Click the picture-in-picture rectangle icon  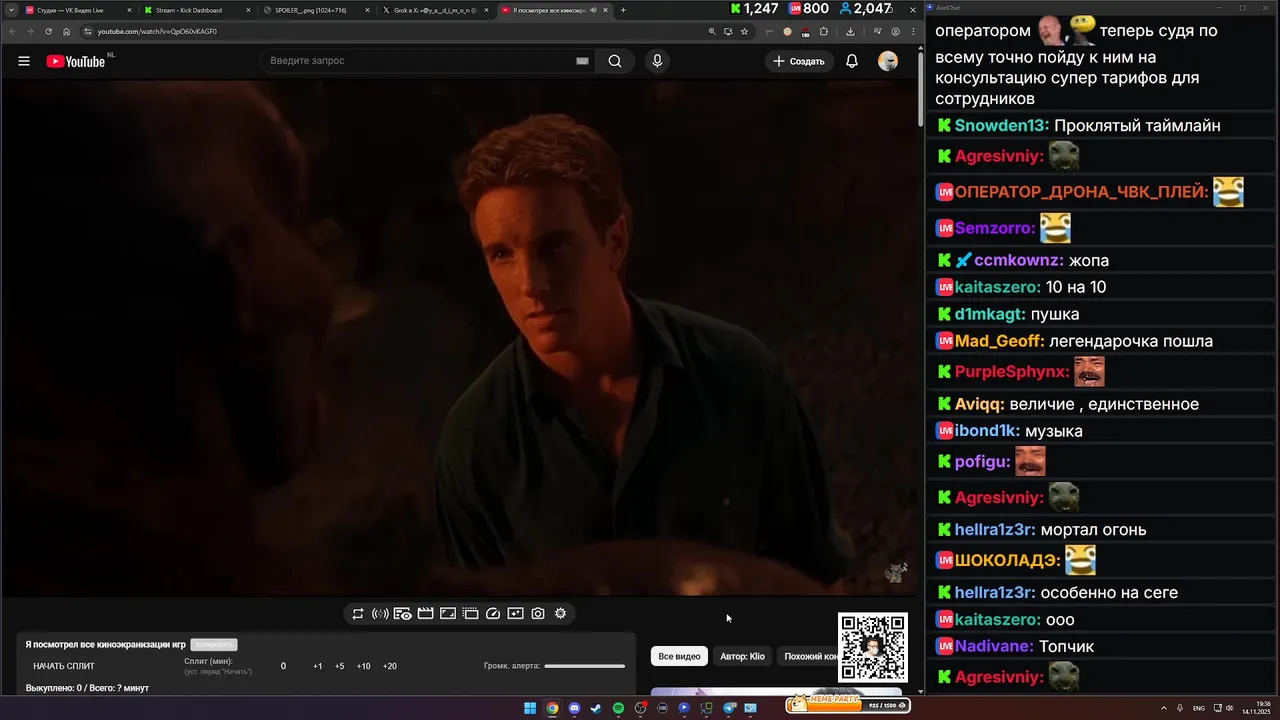pos(448,614)
